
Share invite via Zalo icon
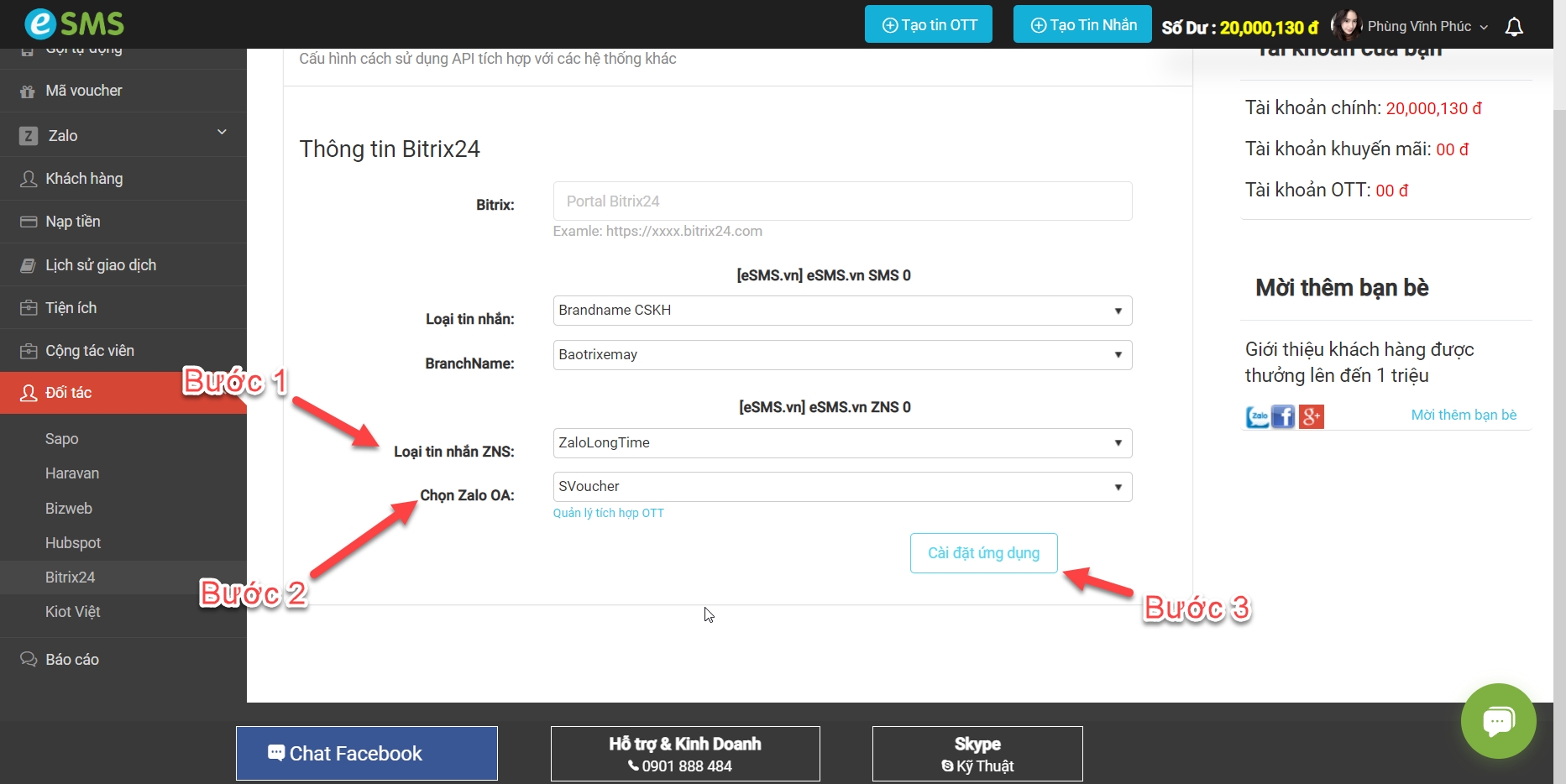coord(1257,416)
